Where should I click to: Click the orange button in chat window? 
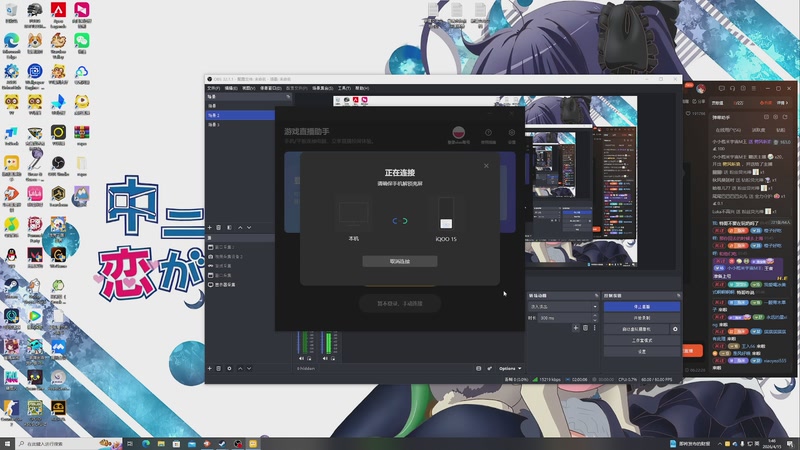click(693, 351)
